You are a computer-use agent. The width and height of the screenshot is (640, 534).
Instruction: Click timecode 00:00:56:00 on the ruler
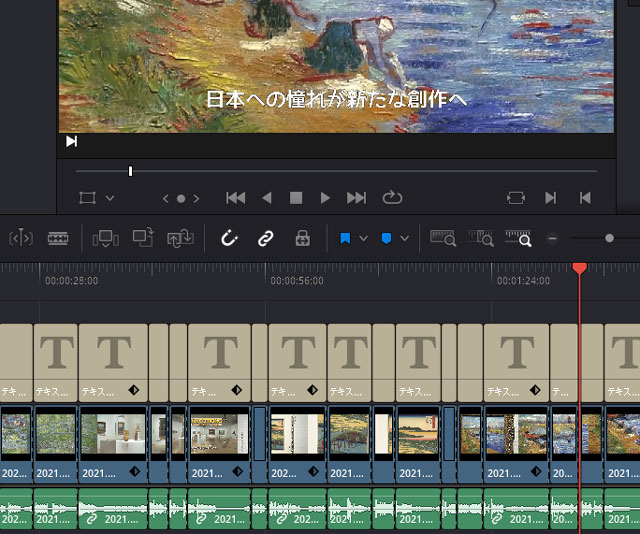[x=297, y=281]
